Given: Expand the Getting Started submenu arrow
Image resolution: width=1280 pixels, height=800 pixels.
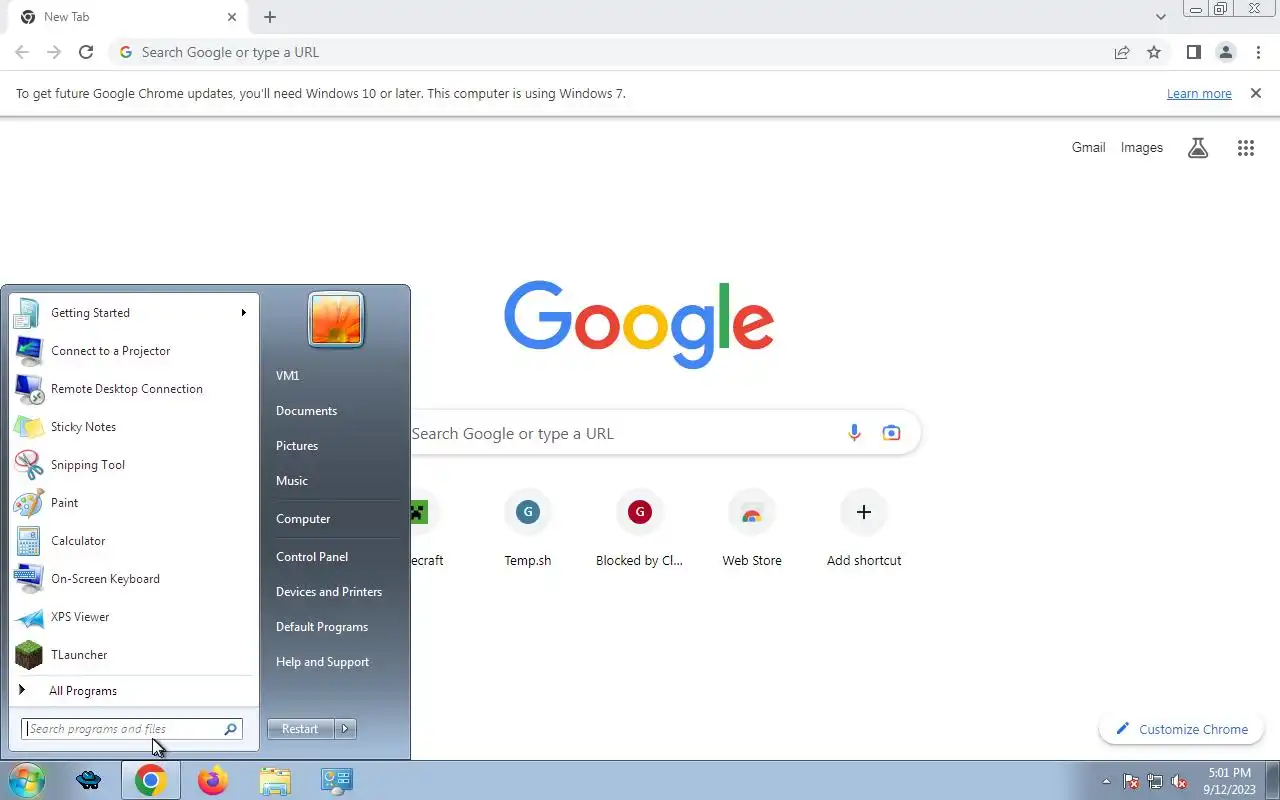Looking at the screenshot, I should tap(243, 313).
